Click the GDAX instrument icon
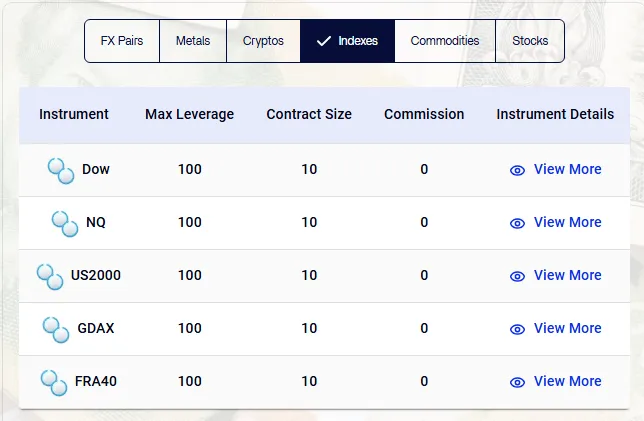 (x=56, y=329)
